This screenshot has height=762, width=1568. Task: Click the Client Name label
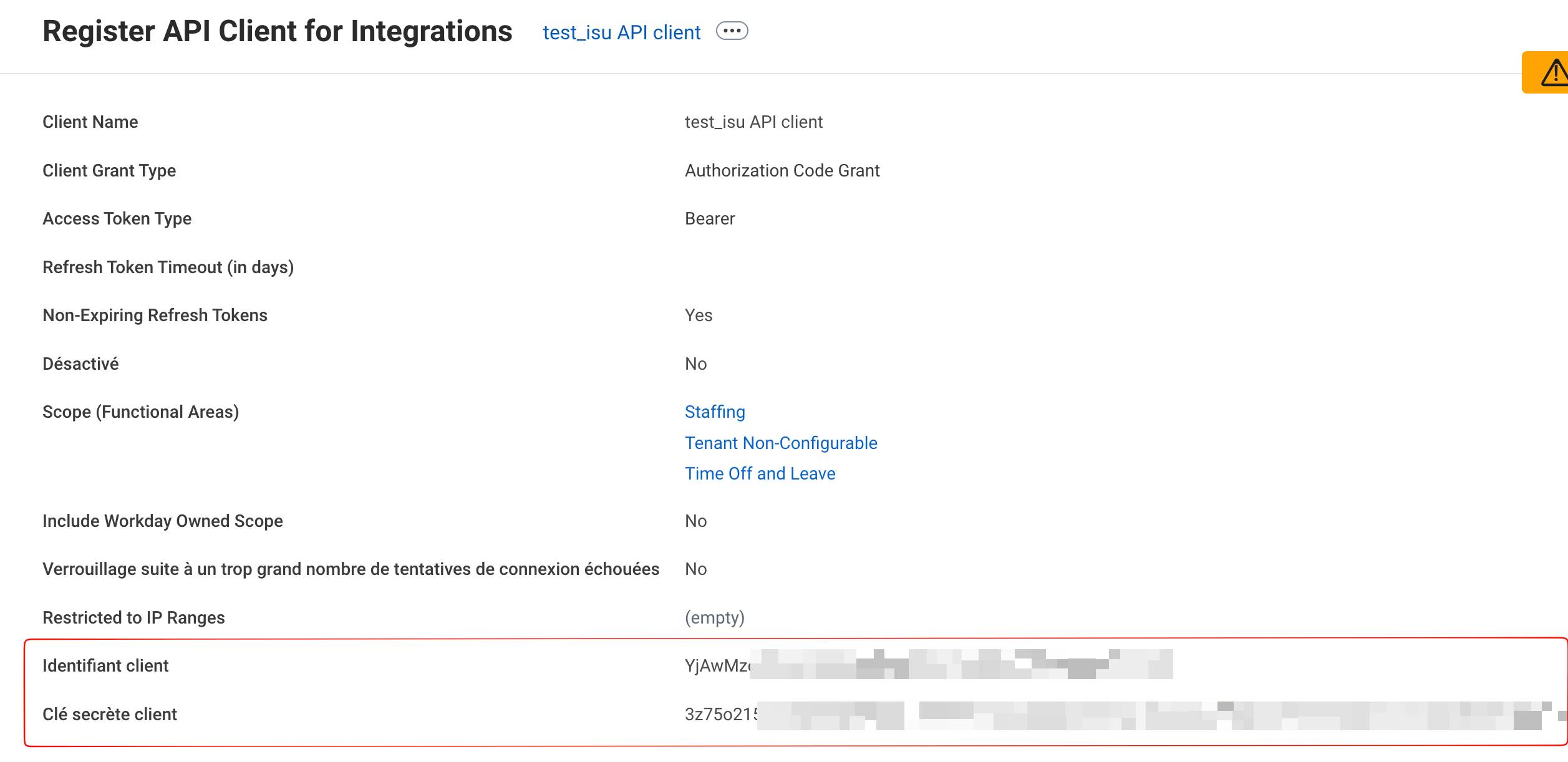(90, 122)
